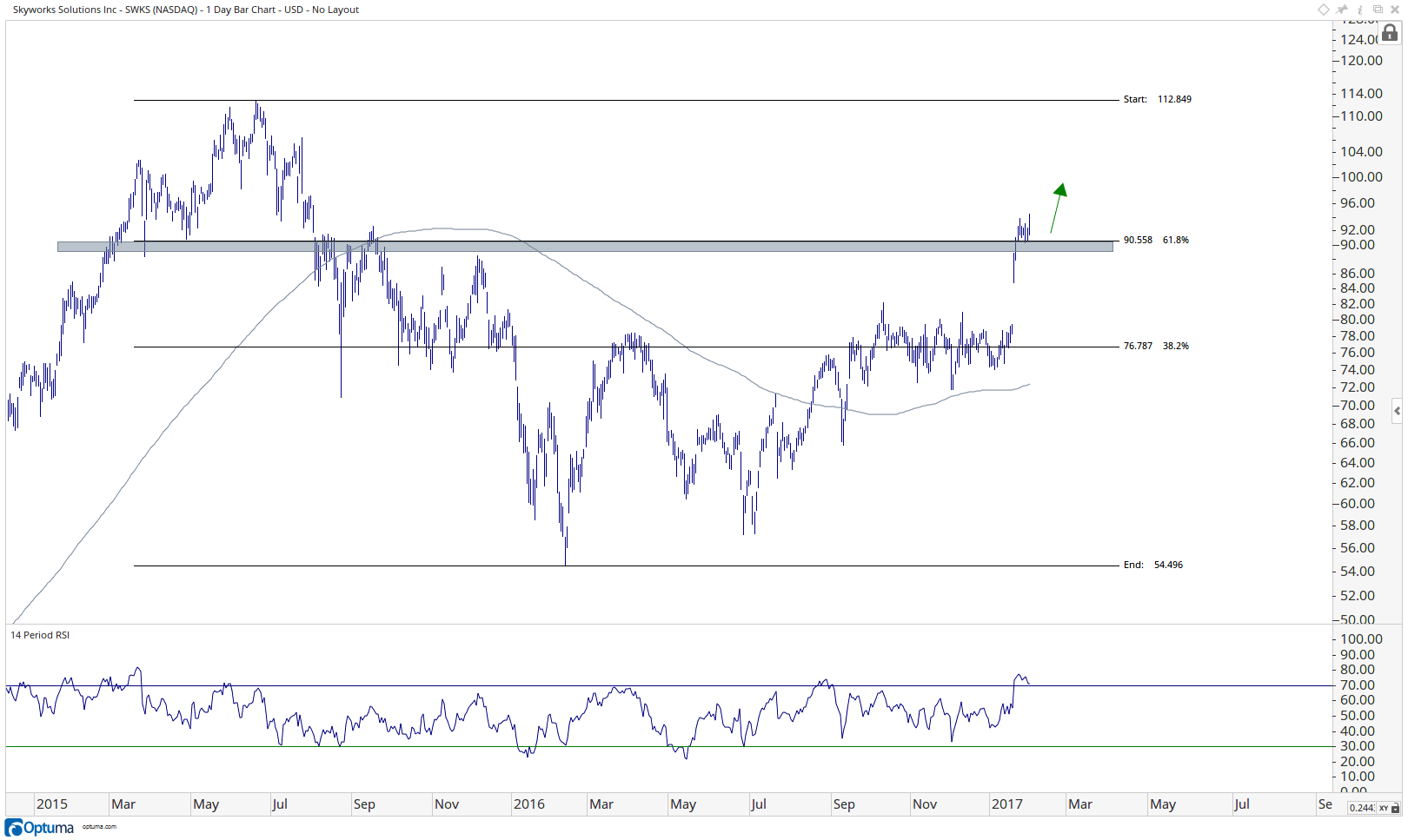Viewport: 1408px width, 840px height.
Task: Click the XY scale lock button
Action: tap(1389, 808)
